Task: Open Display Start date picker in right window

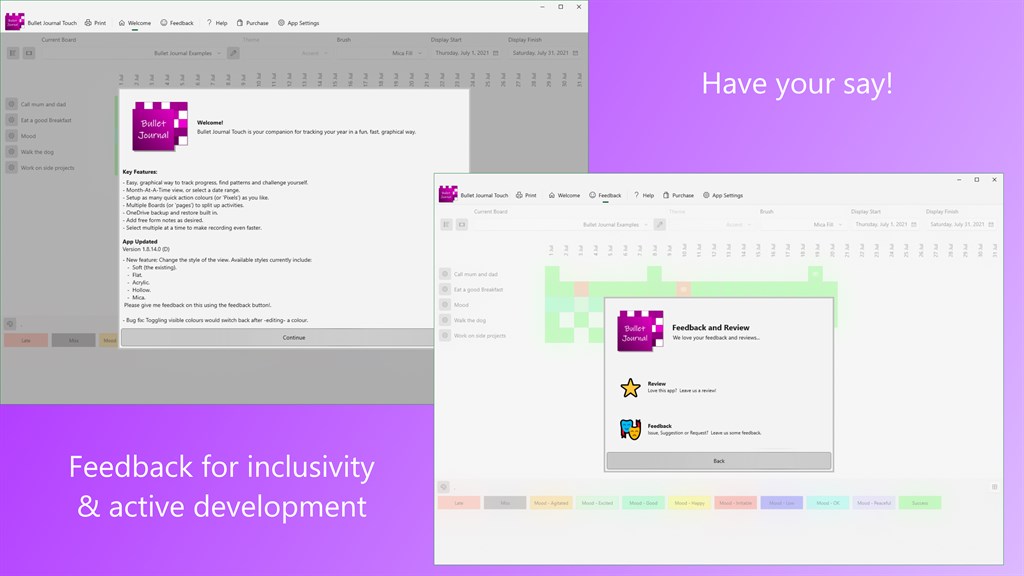Action: [x=886, y=225]
